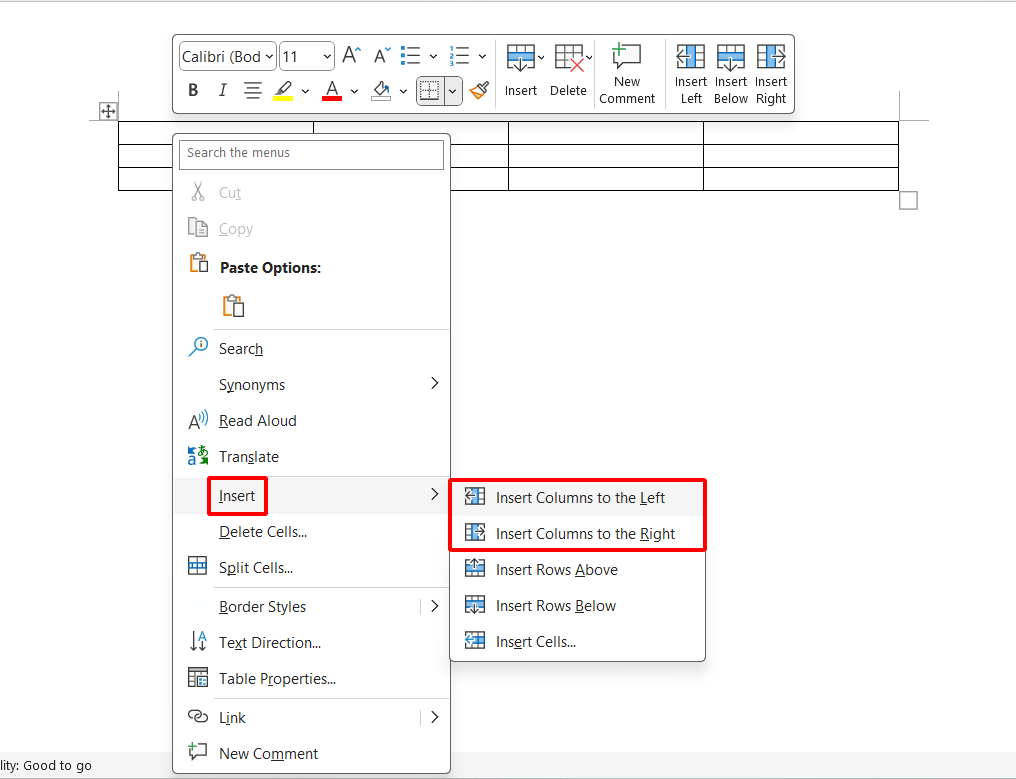Open the font name dropdown
Image resolution: width=1016 pixels, height=779 pixels.
[x=227, y=56]
